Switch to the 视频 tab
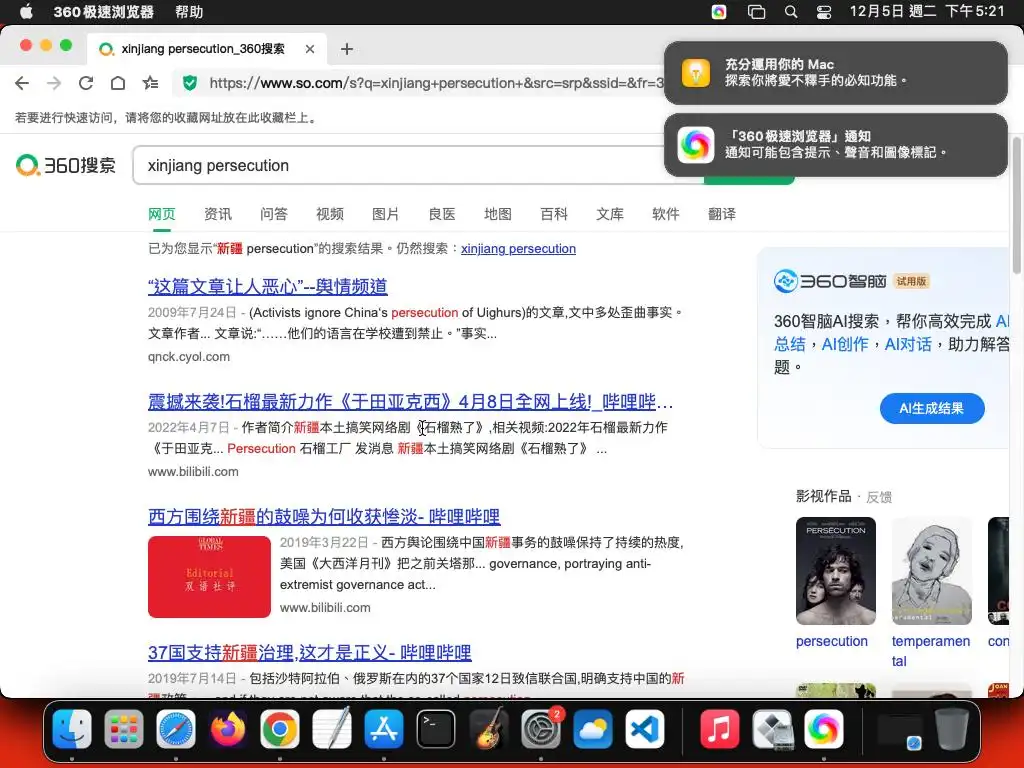1024x768 pixels. tap(330, 214)
